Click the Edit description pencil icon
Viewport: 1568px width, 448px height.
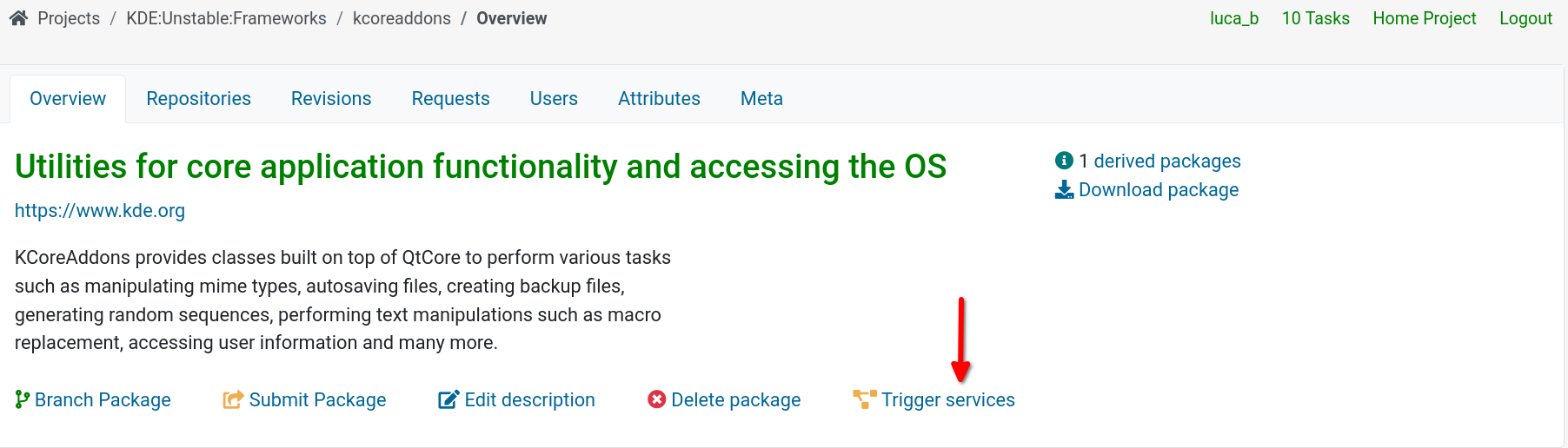tap(448, 399)
